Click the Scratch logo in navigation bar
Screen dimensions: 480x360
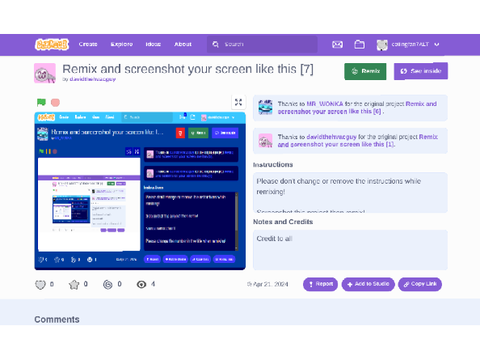(x=52, y=44)
